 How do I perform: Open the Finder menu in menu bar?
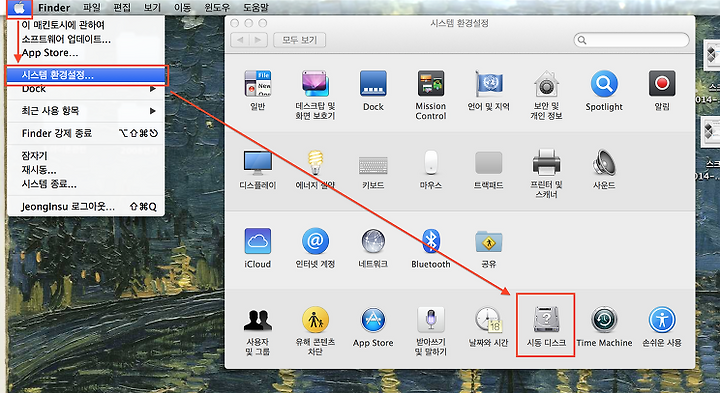[x=54, y=7]
